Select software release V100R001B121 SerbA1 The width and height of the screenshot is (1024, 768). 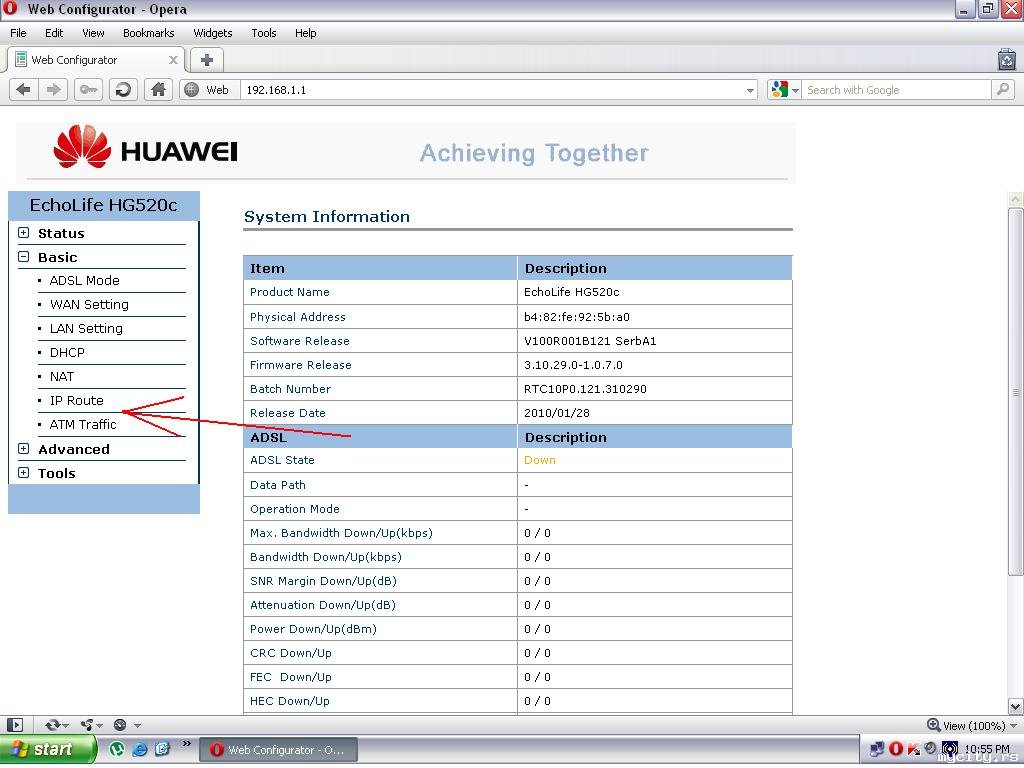[590, 341]
